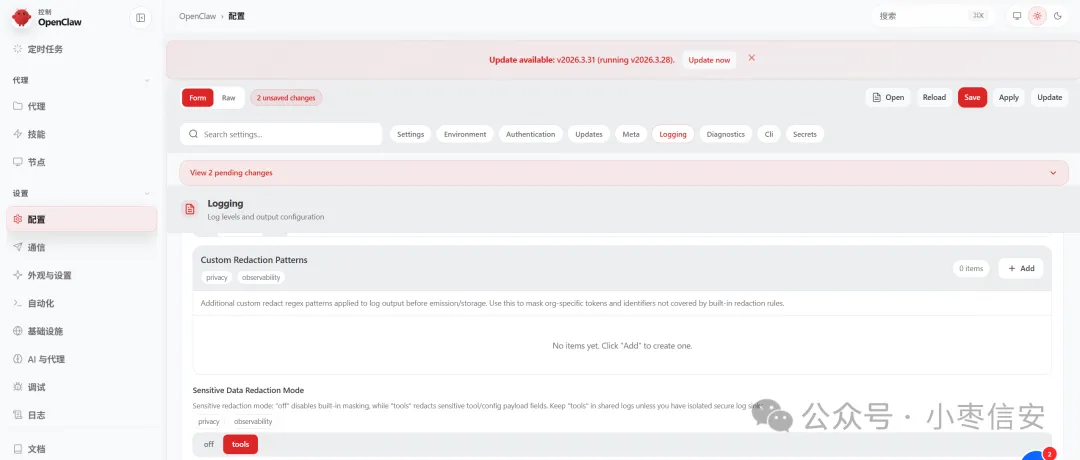Open the Diagnostics tab
1080x460 pixels.
pyautogui.click(x=726, y=134)
